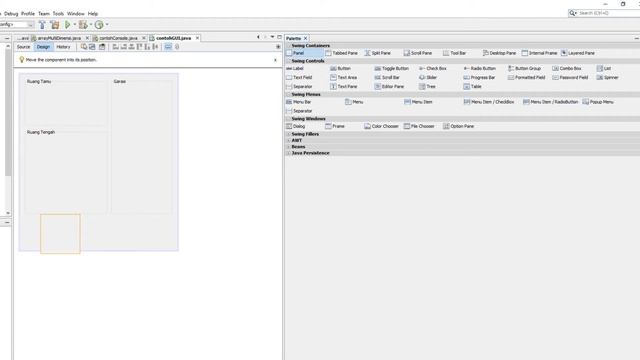Select the Label component in the palette
The width and height of the screenshot is (640, 360).
point(295,69)
